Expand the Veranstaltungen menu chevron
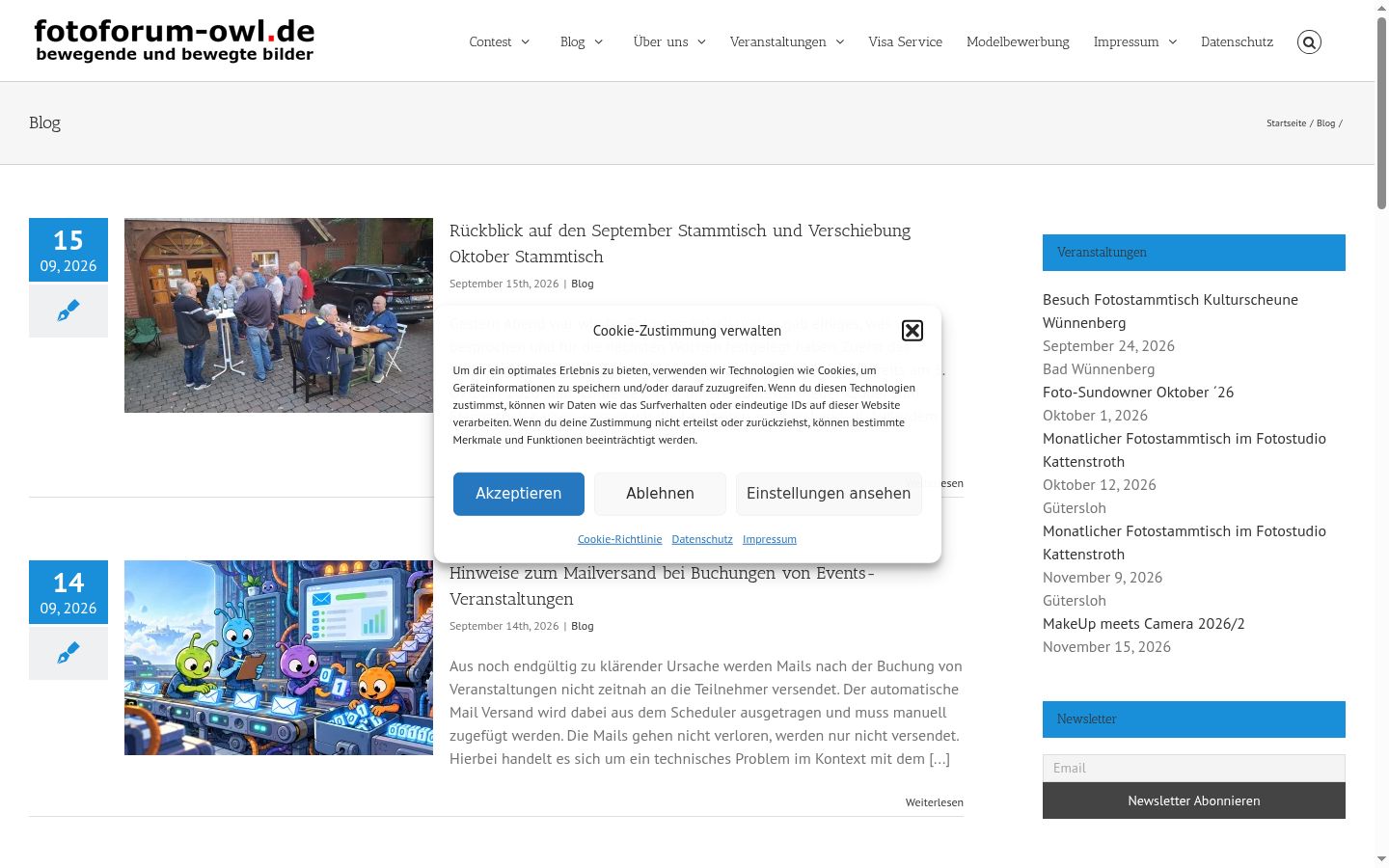The image size is (1389, 868). coord(840,41)
